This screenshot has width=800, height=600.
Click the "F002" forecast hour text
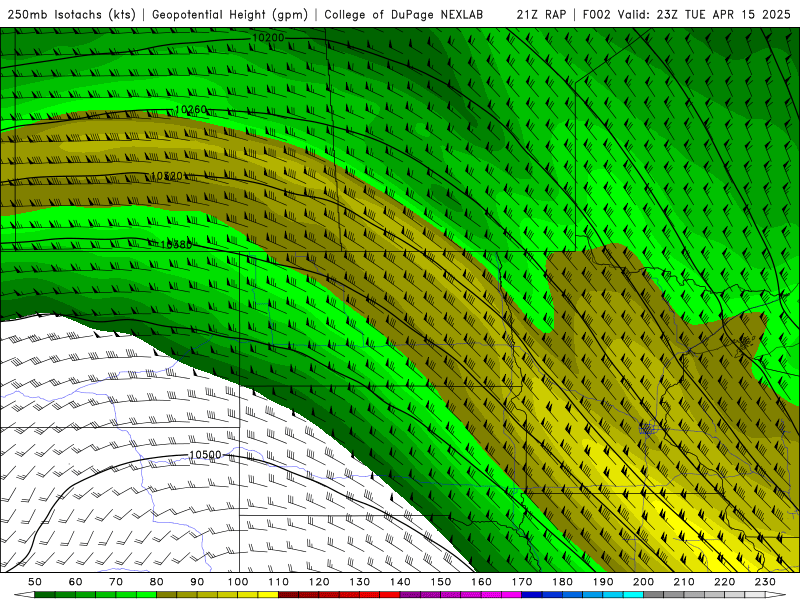tap(596, 14)
